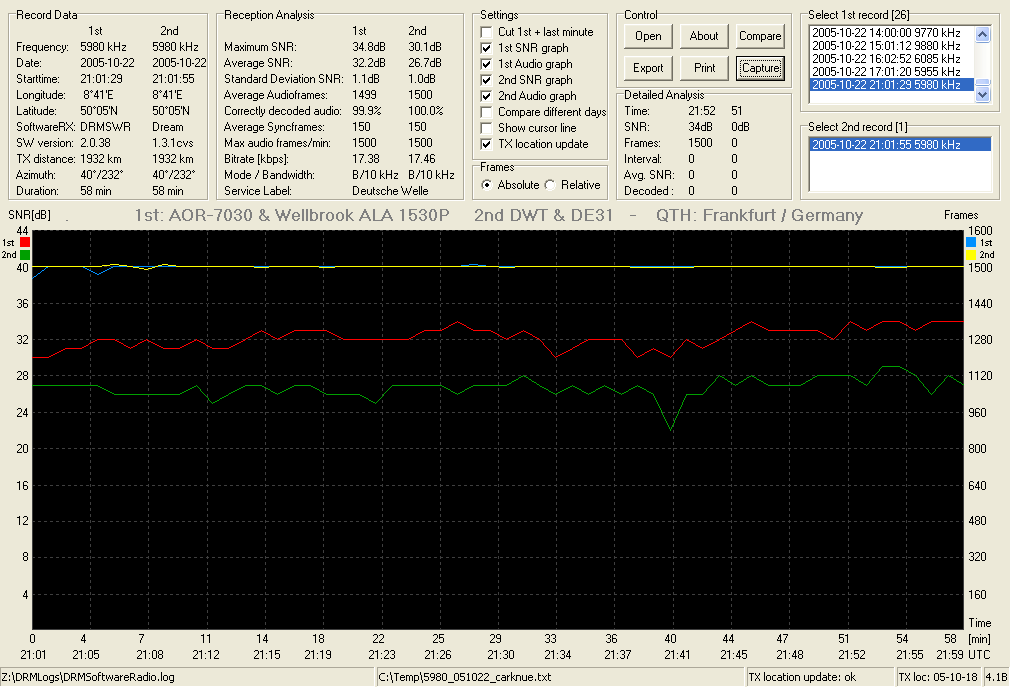The width and height of the screenshot is (1010, 687).
Task: Click the scroll down arrow in 1st record list
Action: pos(982,95)
